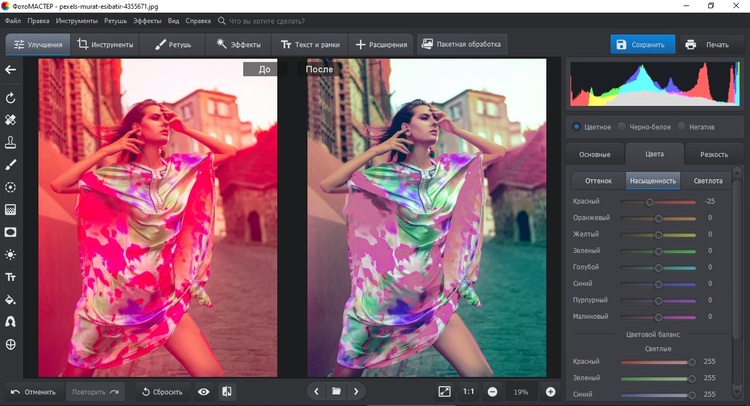This screenshot has height=406, width=750.
Task: Toggle the before/after compare view
Action: pos(227,391)
